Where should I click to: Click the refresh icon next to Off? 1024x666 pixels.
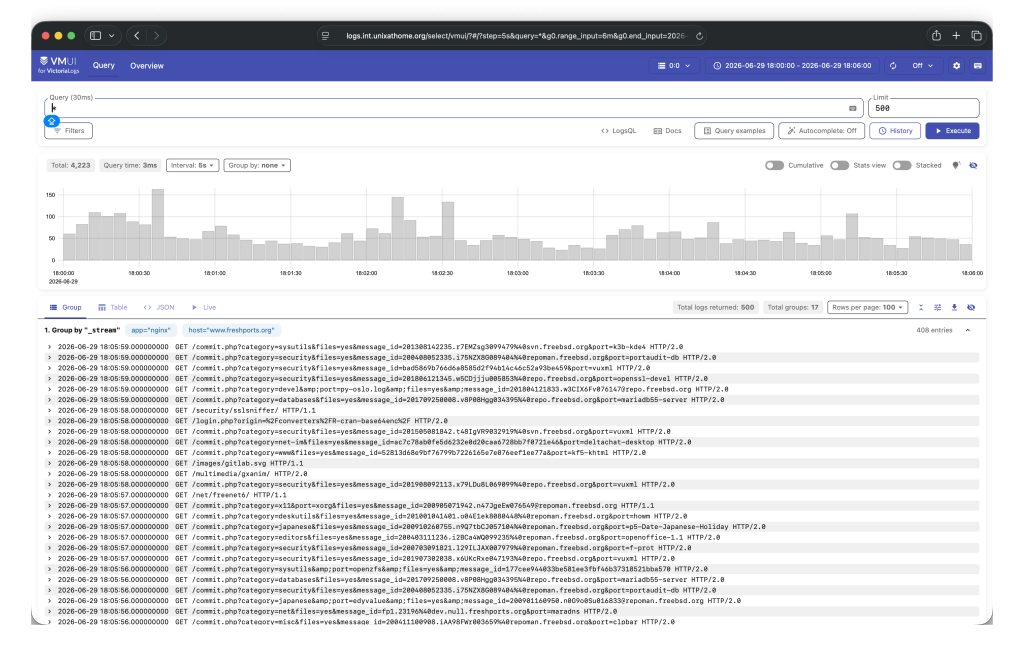pyautogui.click(x=893, y=66)
